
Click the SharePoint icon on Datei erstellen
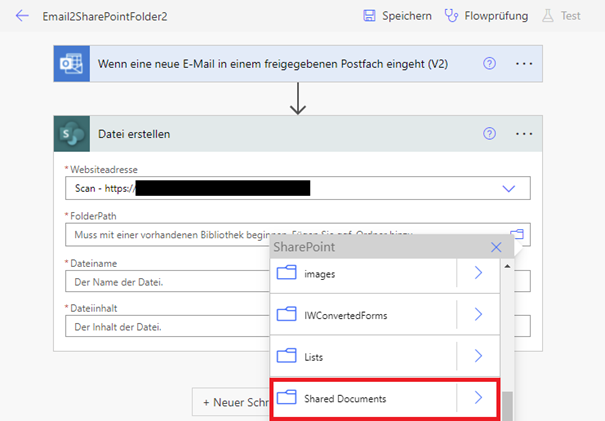(x=70, y=133)
